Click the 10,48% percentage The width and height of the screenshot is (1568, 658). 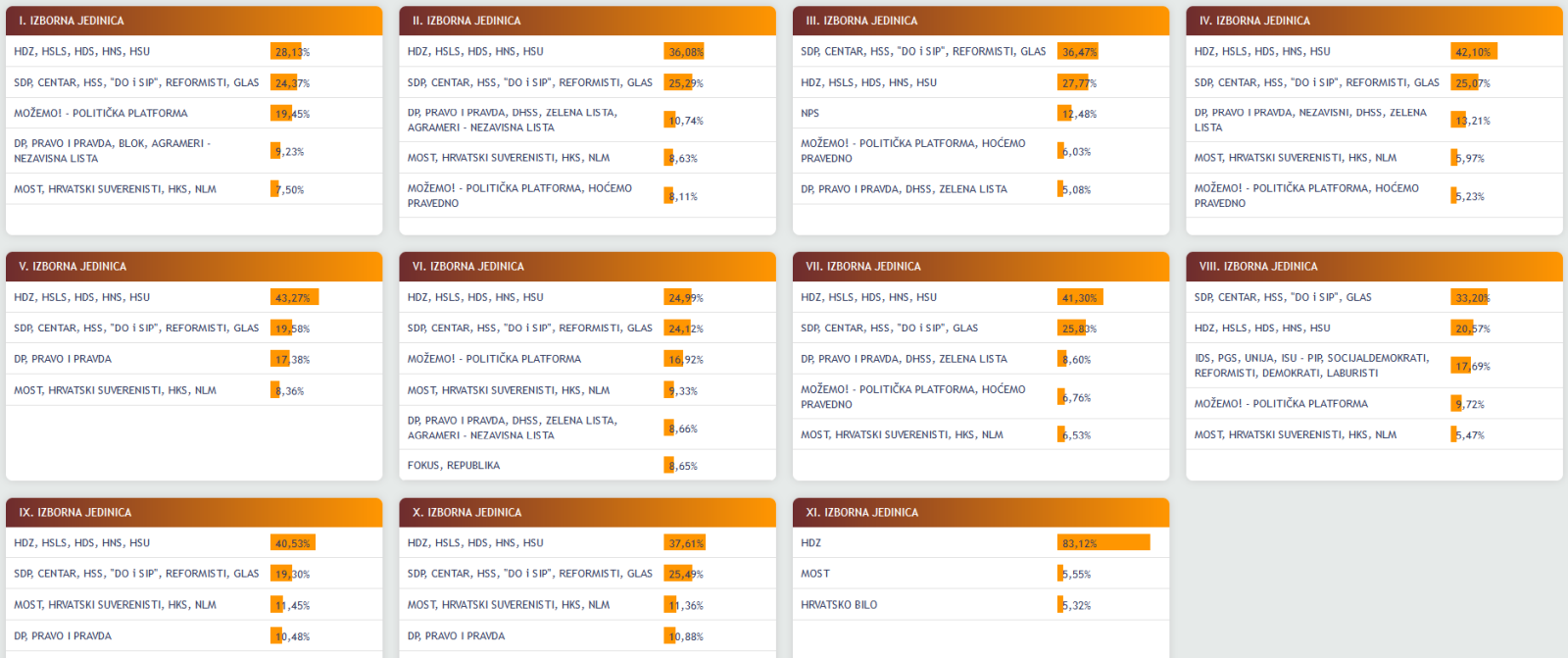click(292, 637)
